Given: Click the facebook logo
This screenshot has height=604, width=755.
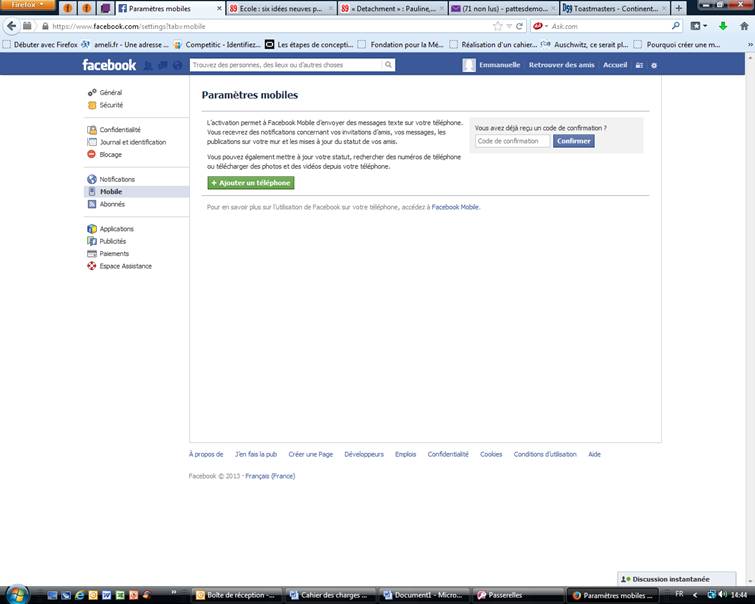Looking at the screenshot, I should coord(109,65).
